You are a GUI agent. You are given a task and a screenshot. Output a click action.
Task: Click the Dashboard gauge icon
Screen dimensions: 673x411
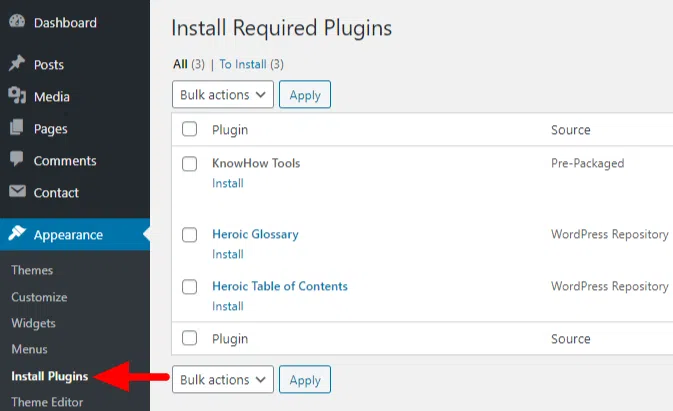(x=17, y=22)
